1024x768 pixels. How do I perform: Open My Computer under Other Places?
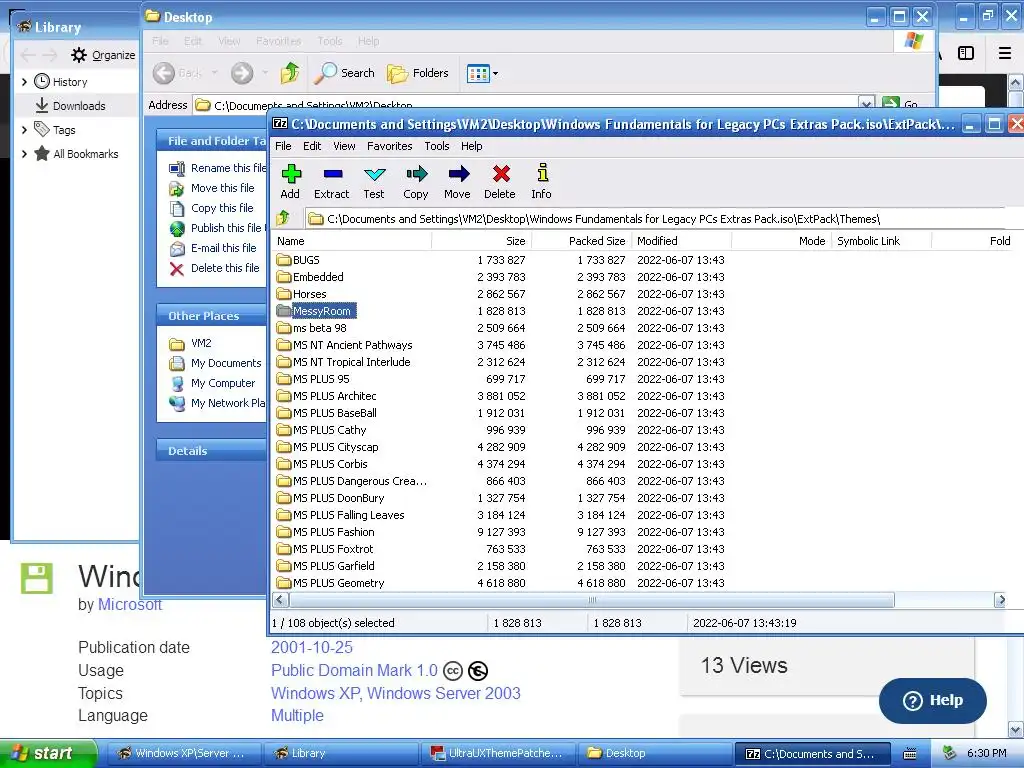pos(222,383)
